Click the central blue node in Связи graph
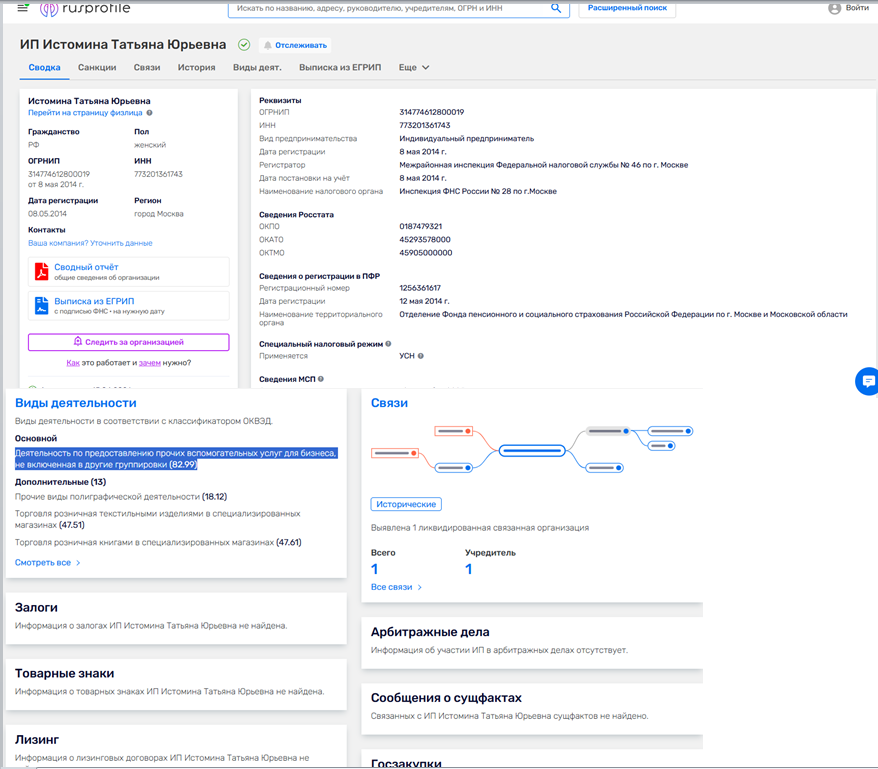This screenshot has width=878, height=769. (531, 450)
